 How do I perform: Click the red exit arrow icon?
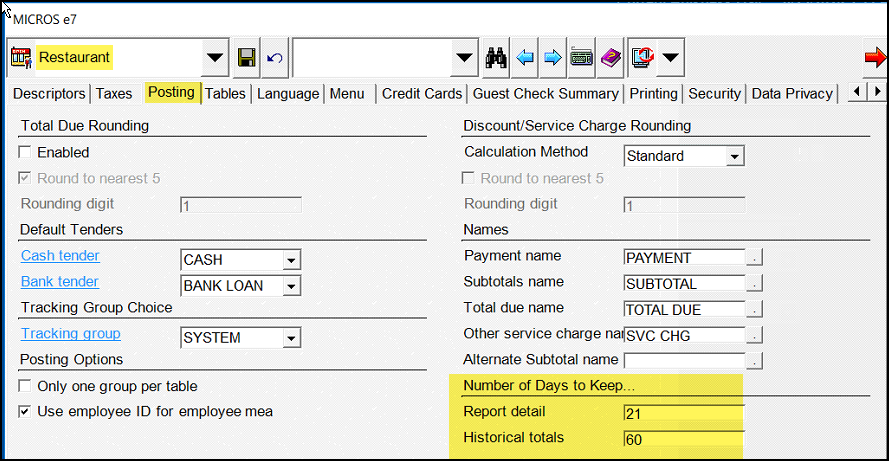875,58
